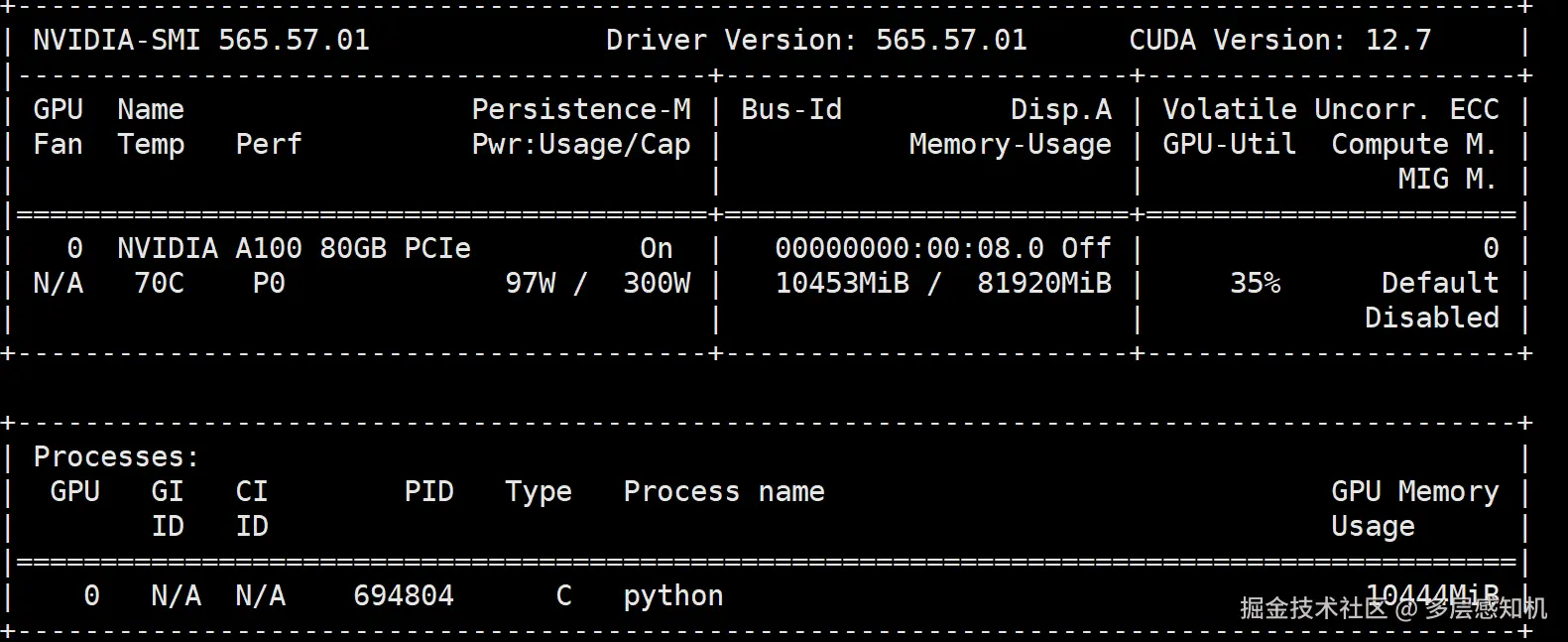This screenshot has width=1568, height=642.
Task: Click the 97W power usage value
Action: click(531, 284)
